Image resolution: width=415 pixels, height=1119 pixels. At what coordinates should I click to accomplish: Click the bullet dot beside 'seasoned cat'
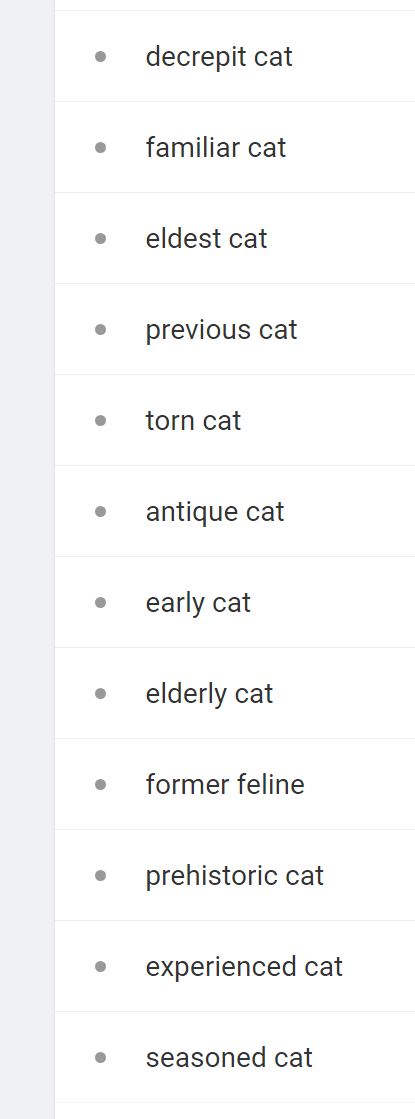[101, 1057]
